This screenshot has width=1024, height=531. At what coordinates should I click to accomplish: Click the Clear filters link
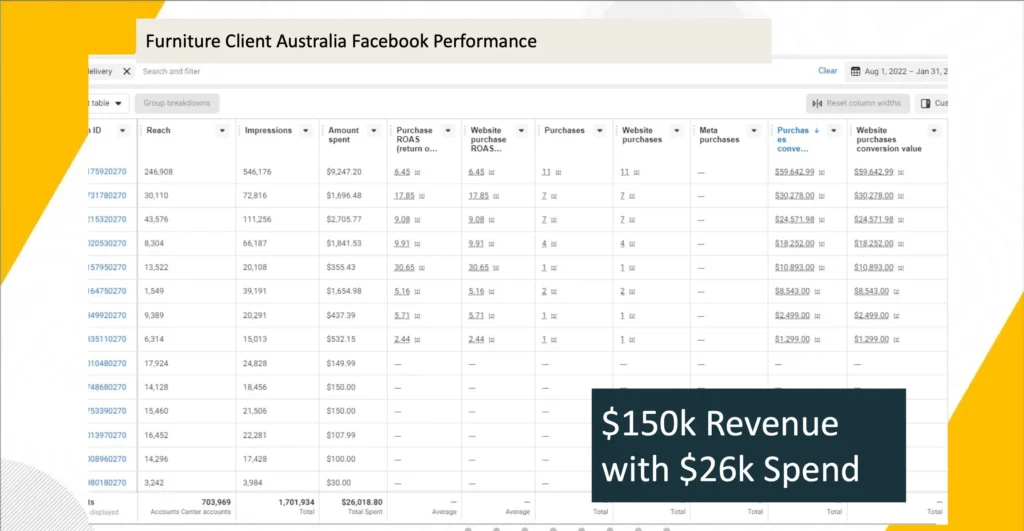827,71
